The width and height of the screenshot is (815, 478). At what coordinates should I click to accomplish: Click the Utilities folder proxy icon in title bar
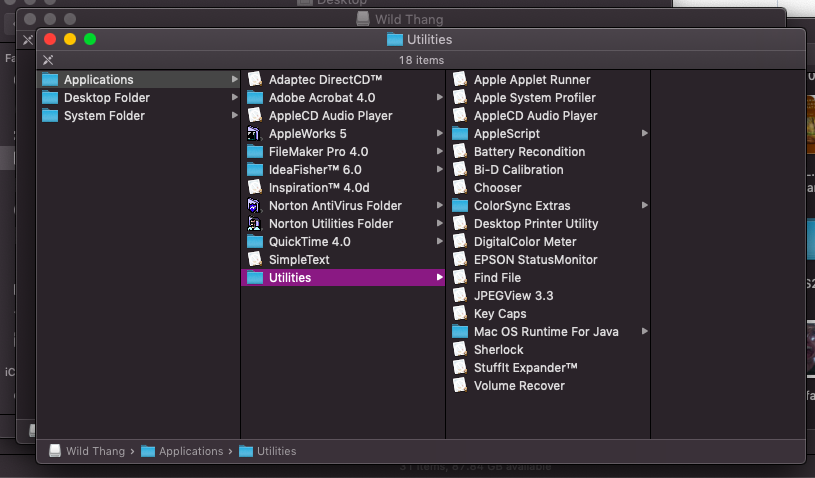[x=395, y=39]
